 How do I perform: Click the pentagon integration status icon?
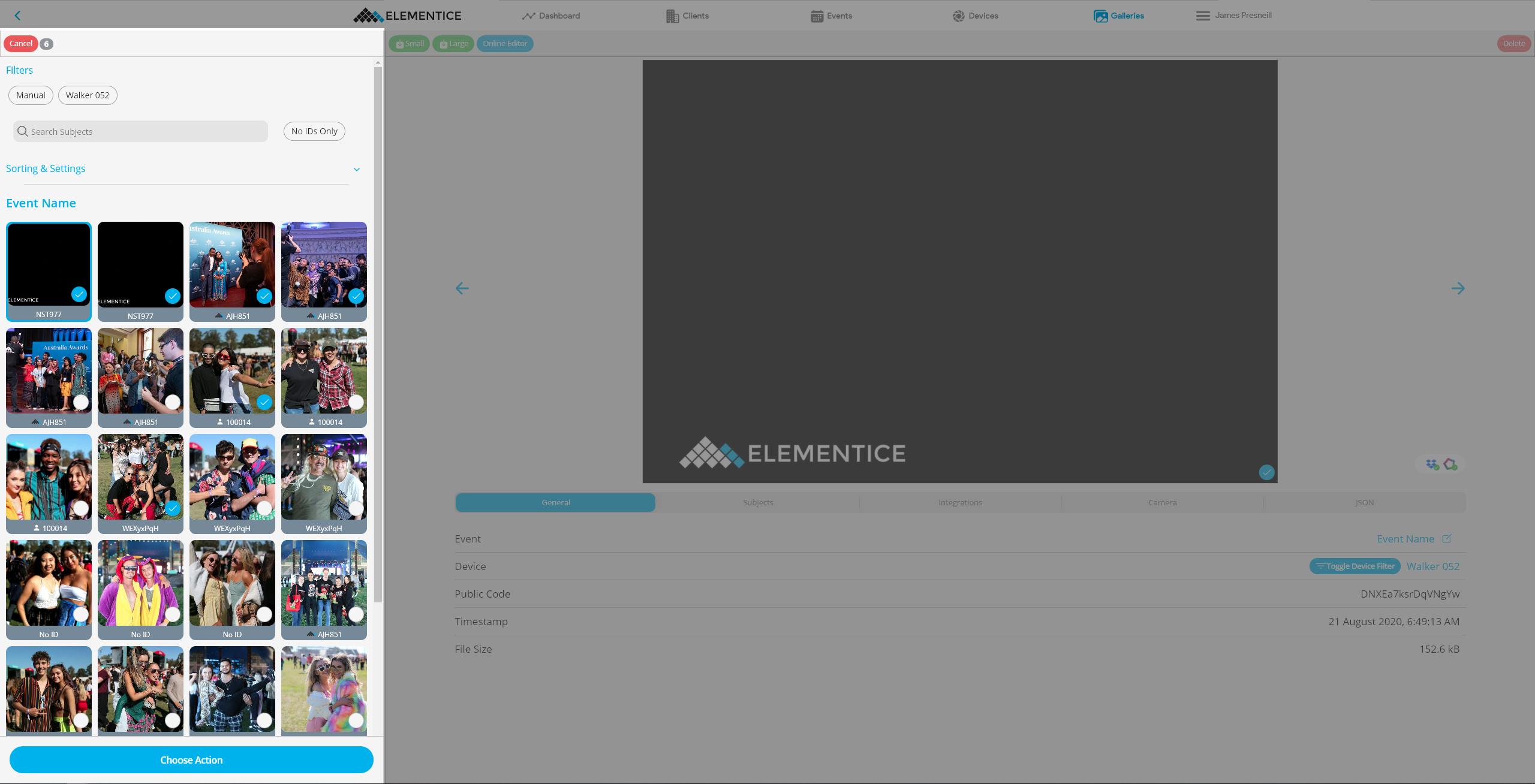pyautogui.click(x=1450, y=465)
